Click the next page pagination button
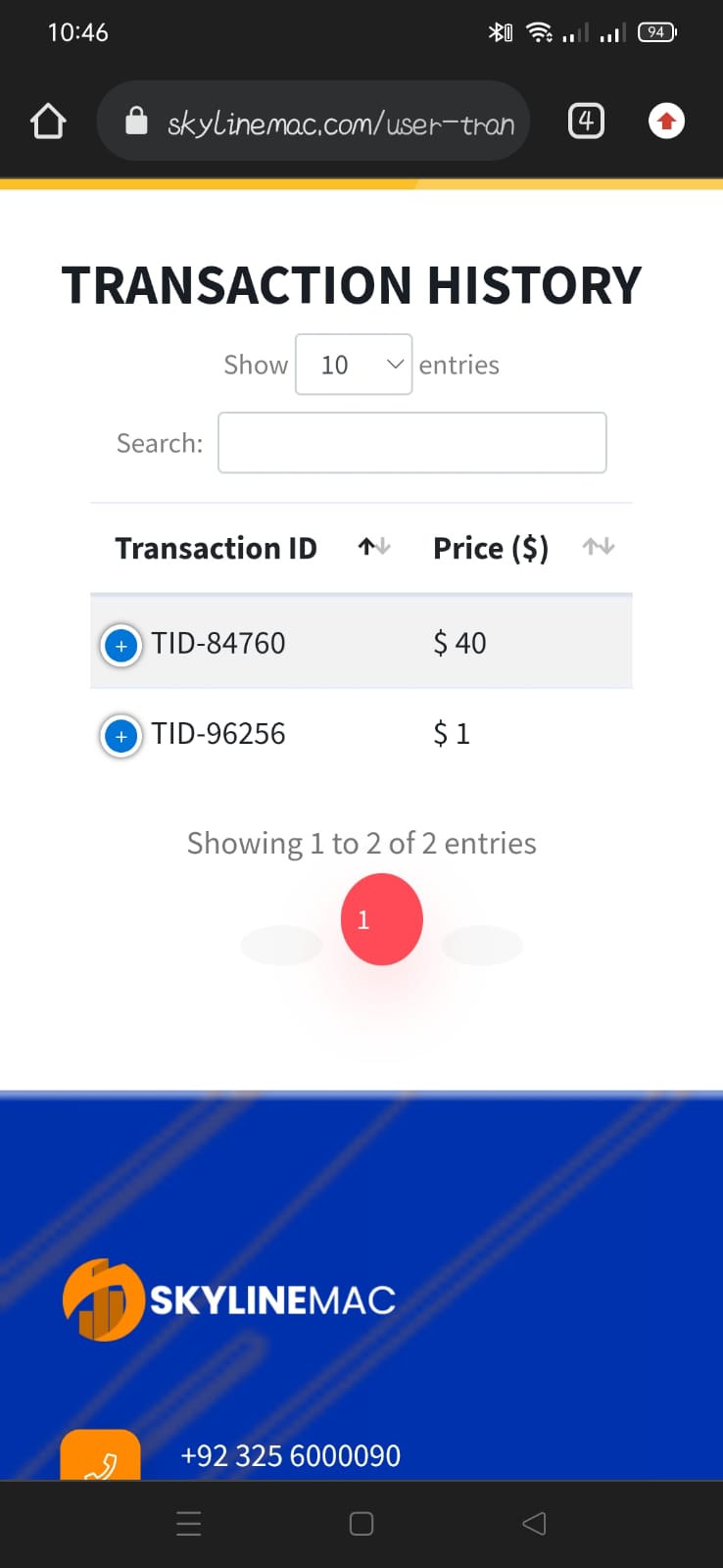Image resolution: width=723 pixels, height=1568 pixels. click(x=483, y=945)
